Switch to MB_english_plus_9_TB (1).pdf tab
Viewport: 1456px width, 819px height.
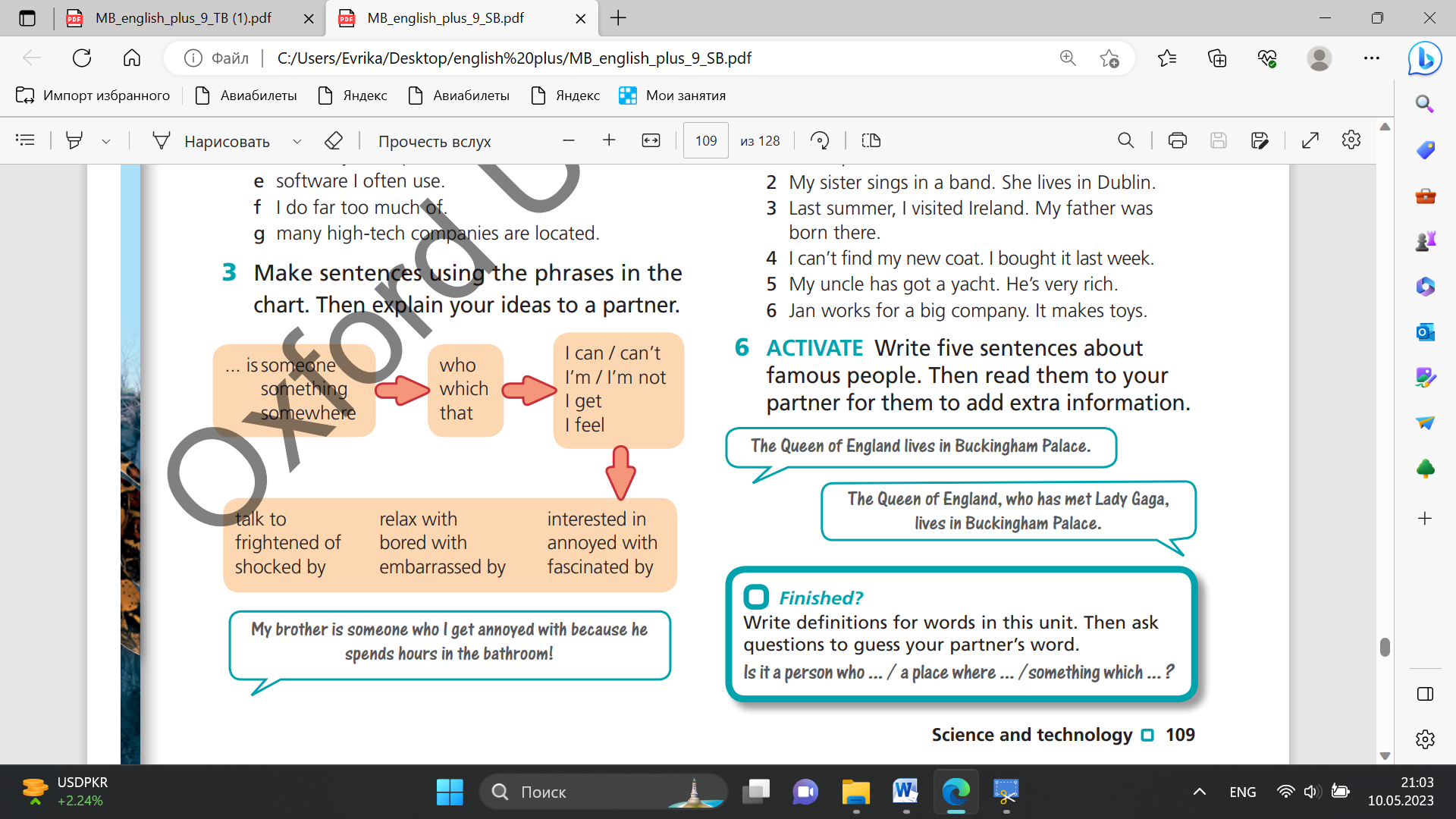[184, 18]
